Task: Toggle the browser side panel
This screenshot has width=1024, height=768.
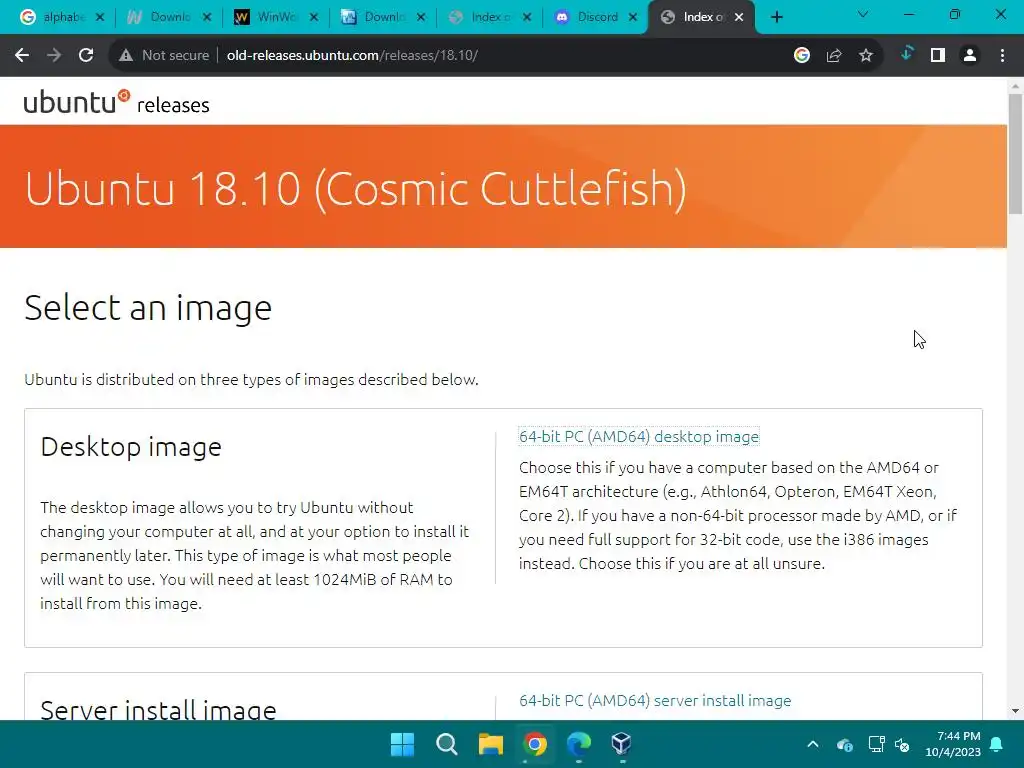Action: 938,56
